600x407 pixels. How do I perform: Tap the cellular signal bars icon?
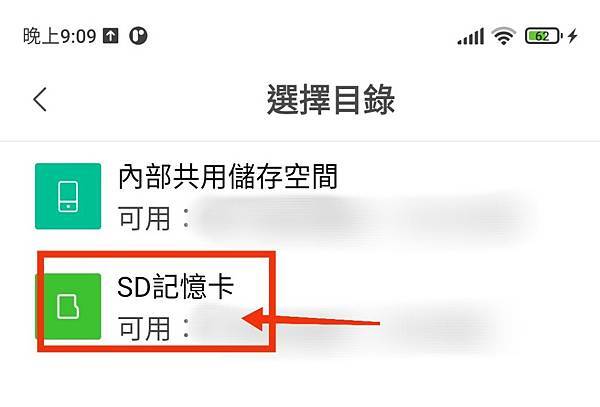point(471,37)
